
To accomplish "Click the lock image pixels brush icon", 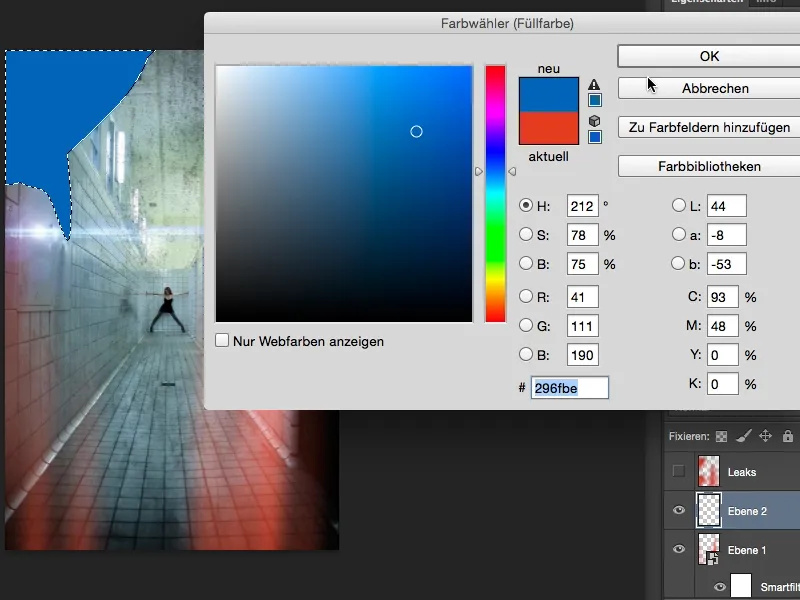I will click(x=743, y=436).
